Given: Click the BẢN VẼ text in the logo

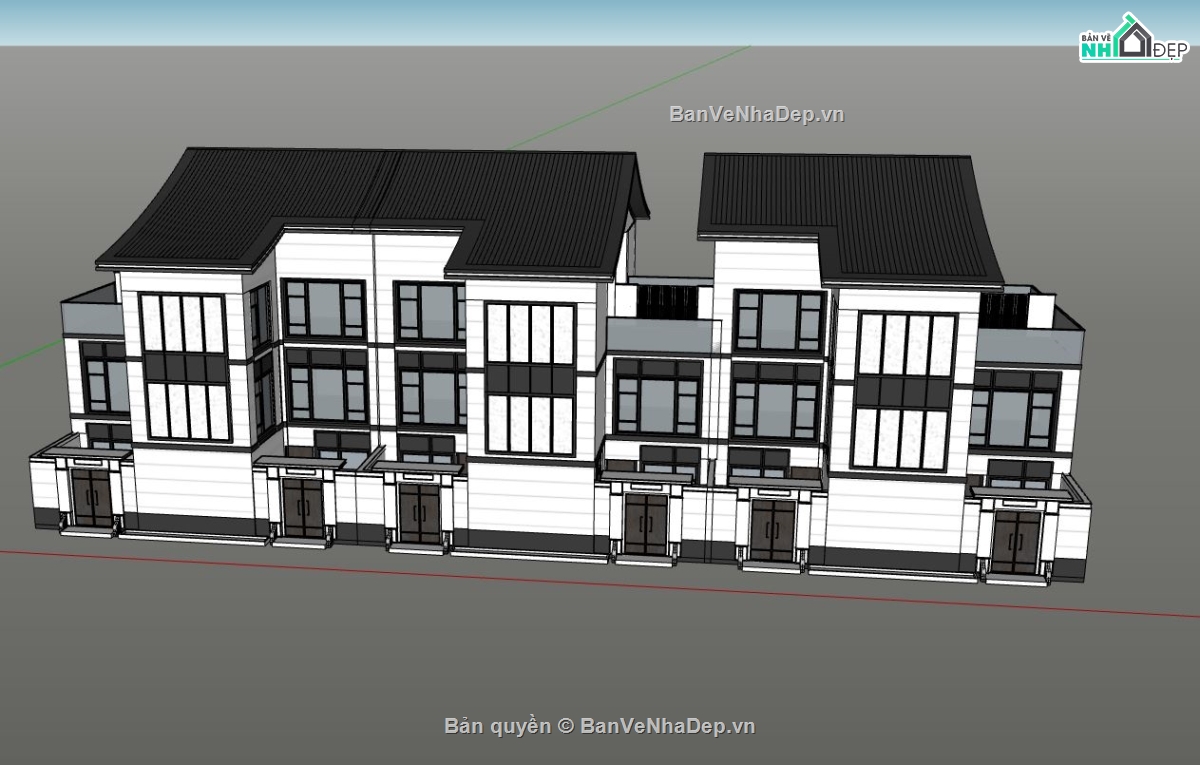Looking at the screenshot, I should pyautogui.click(x=1096, y=37).
